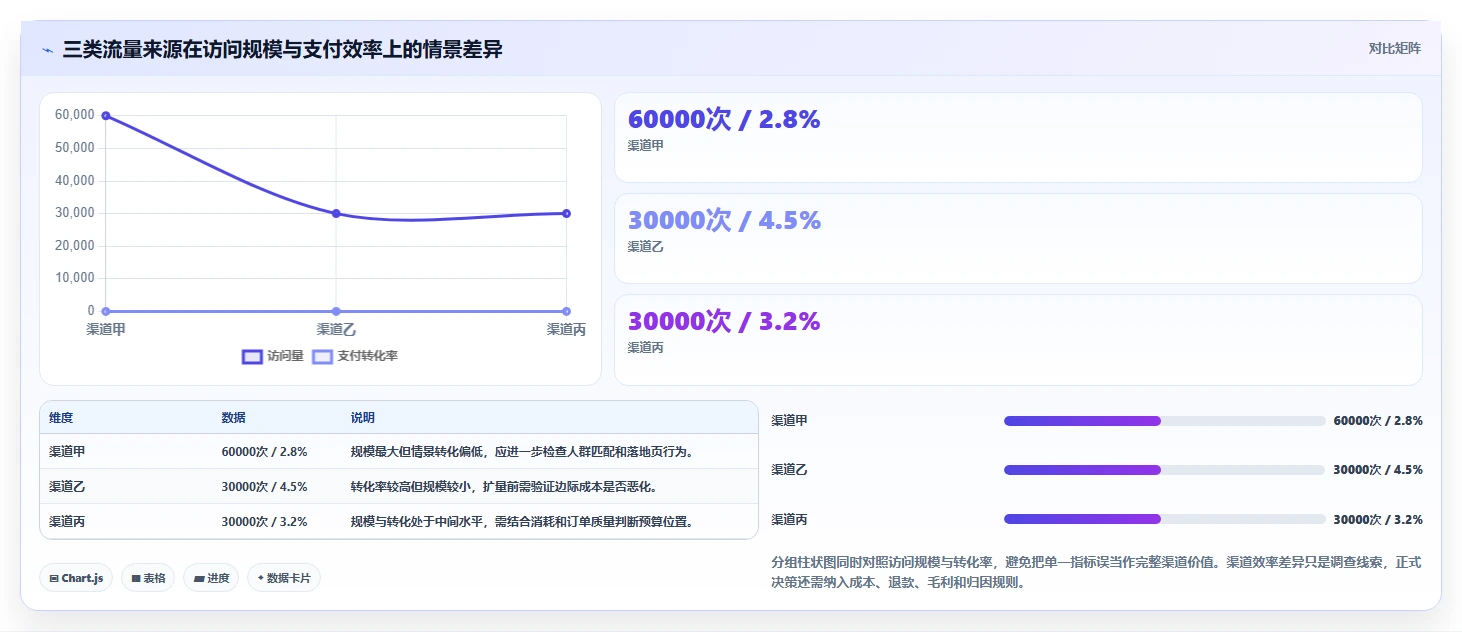Toggle the 访问量 legend entry

coord(273,356)
